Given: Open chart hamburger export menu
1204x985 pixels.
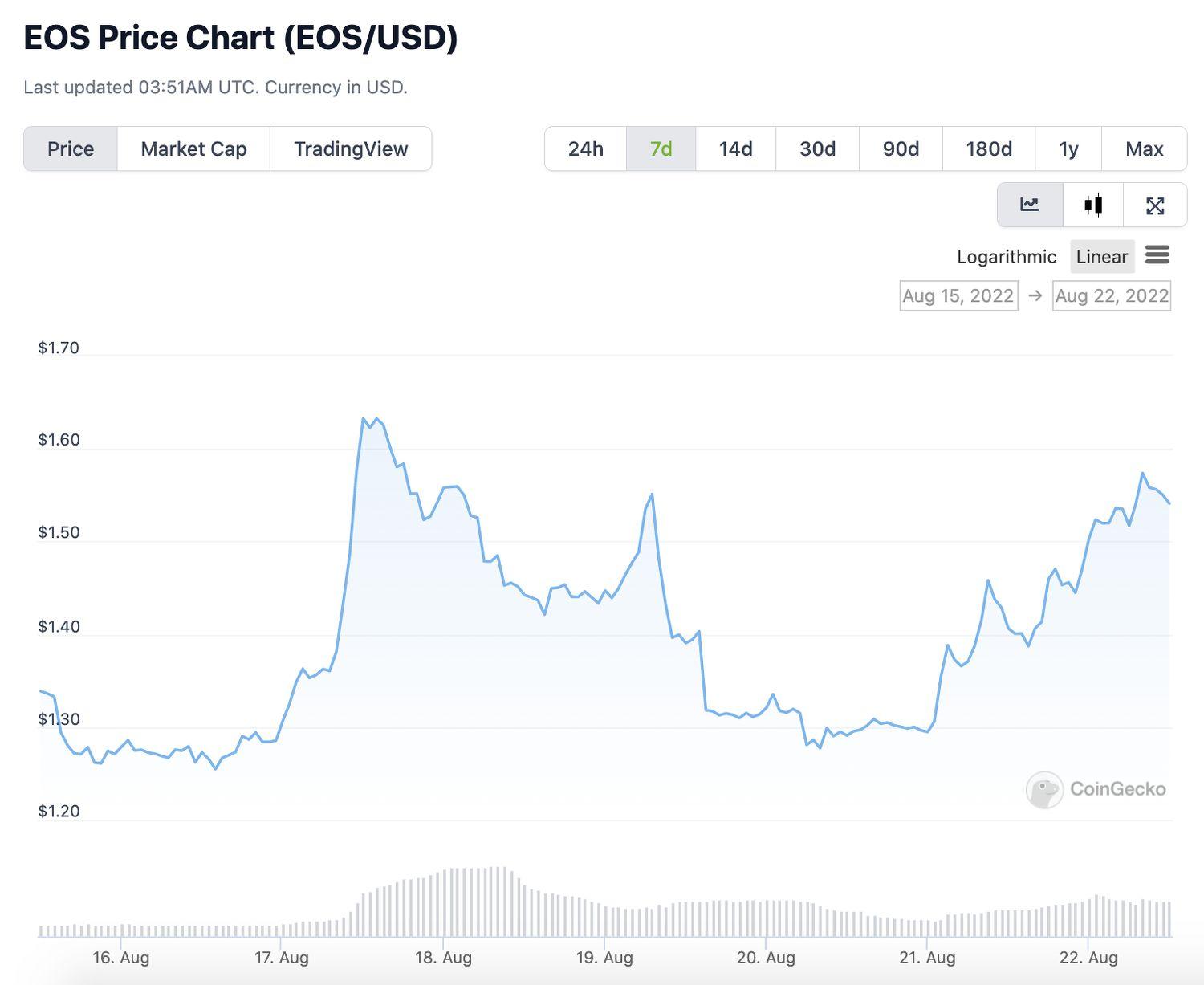Looking at the screenshot, I should pos(1157,255).
